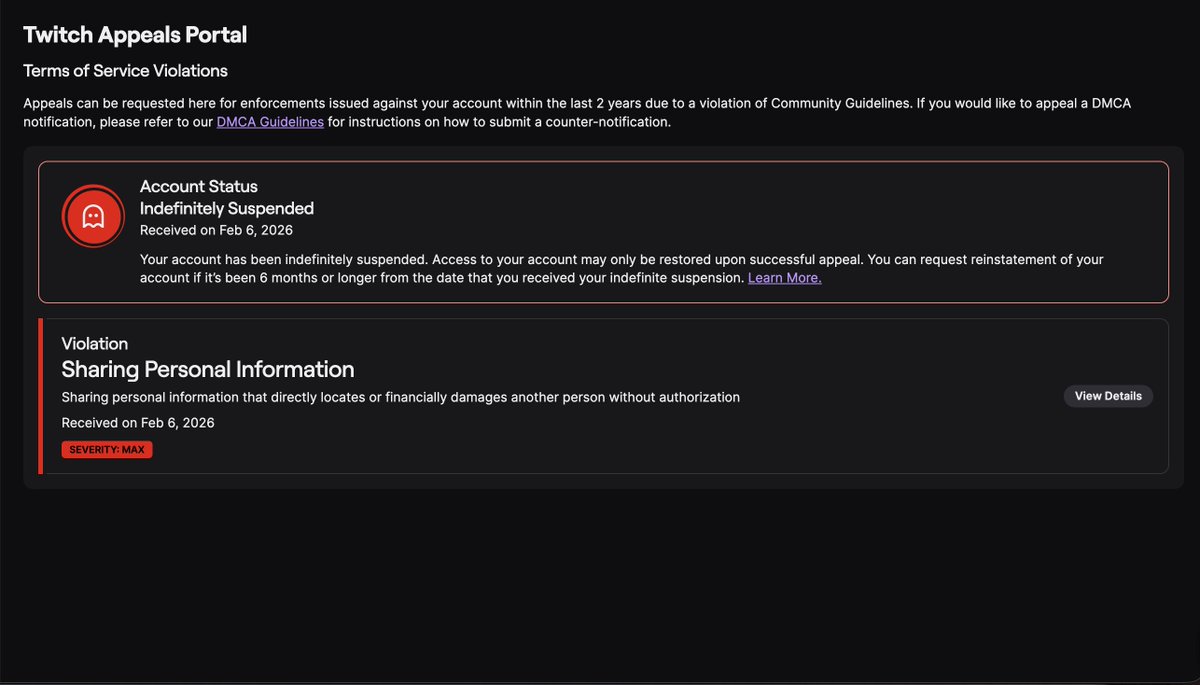Click the SEVERITY: MAX badge
Viewport: 1200px width, 685px height.
tap(107, 450)
